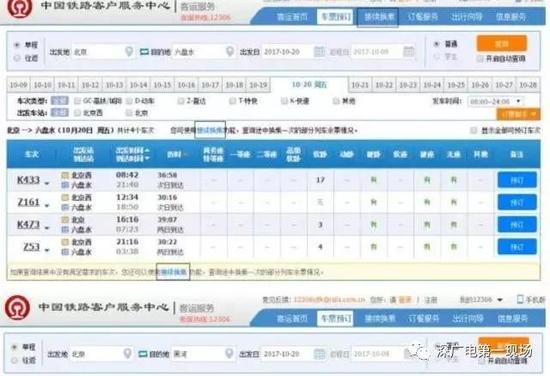
Task: Open 订餐服务 tab in upper navigation
Action: 422,16
